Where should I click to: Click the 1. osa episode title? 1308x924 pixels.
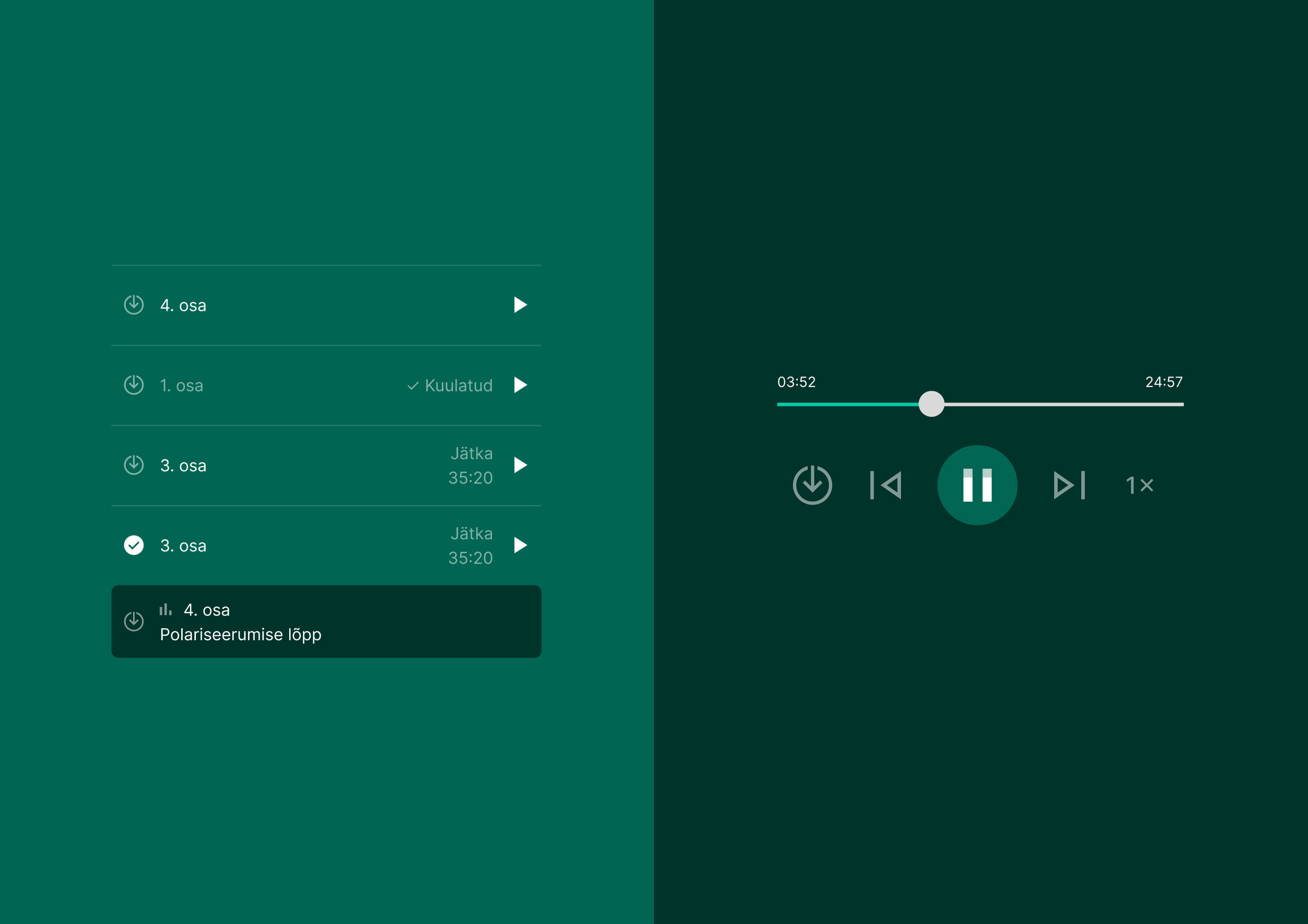181,386
